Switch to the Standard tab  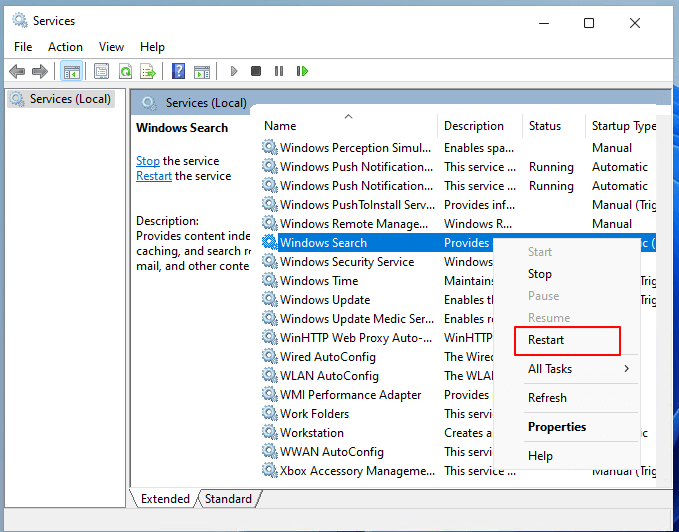pos(229,499)
